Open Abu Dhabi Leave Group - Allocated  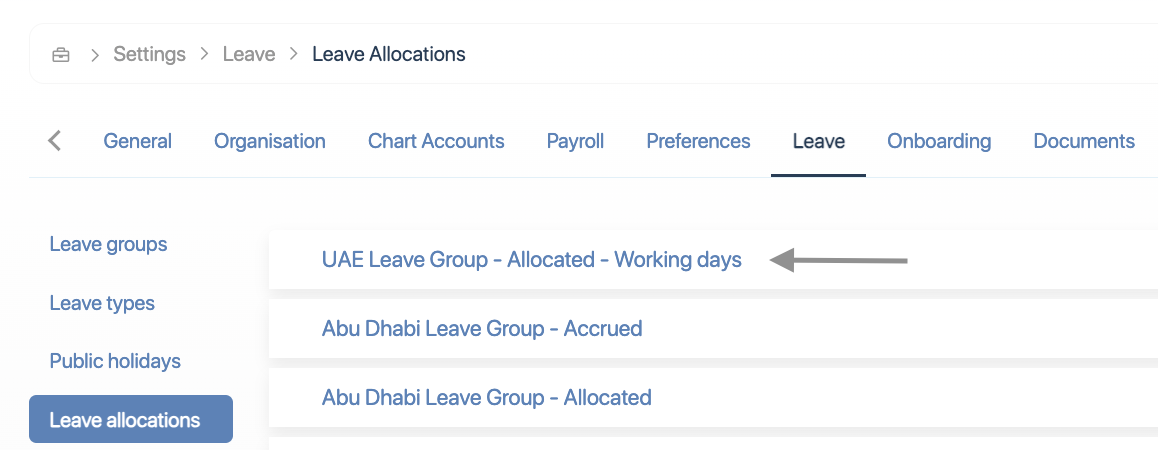click(486, 397)
